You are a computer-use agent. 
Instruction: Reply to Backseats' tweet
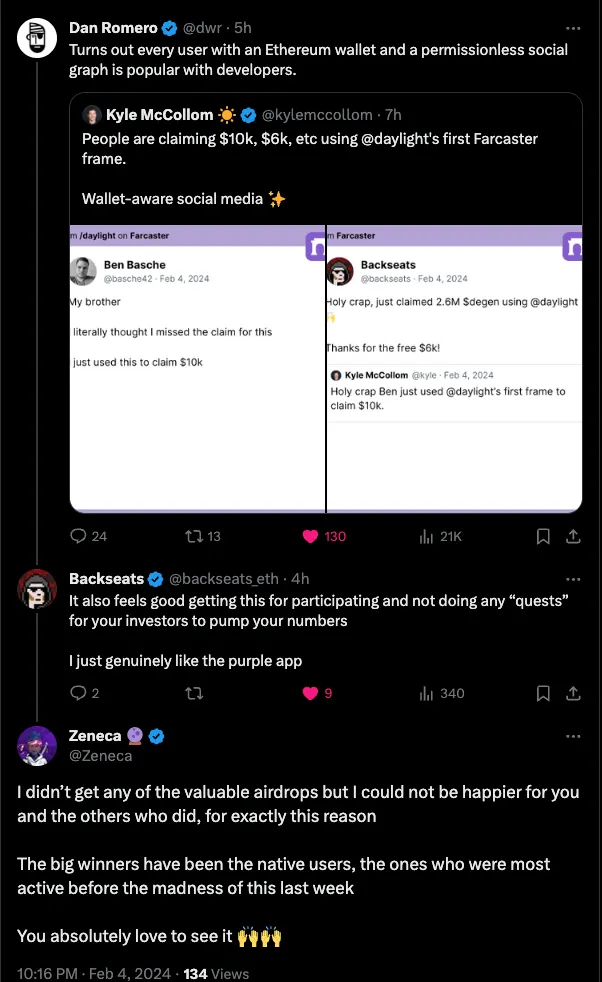pos(79,693)
